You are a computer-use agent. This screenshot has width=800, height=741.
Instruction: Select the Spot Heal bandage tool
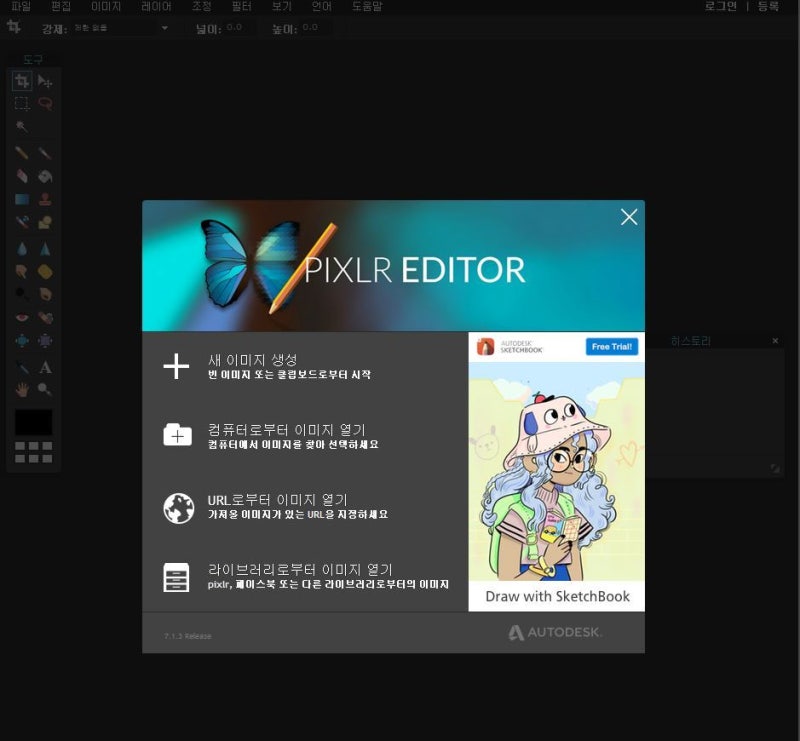click(x=45, y=317)
